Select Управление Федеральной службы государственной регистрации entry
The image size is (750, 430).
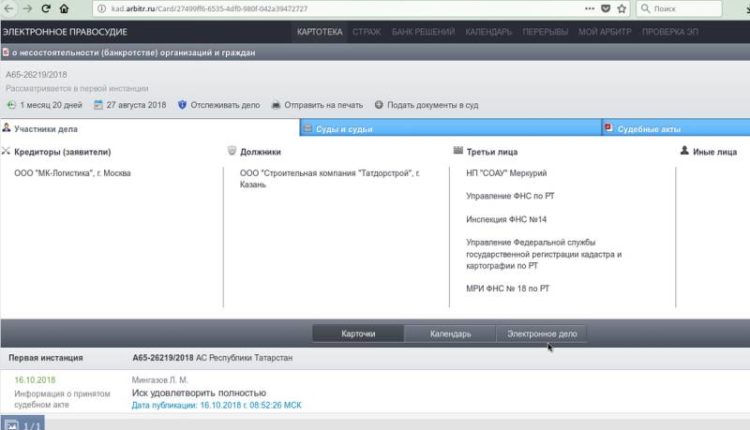544,254
